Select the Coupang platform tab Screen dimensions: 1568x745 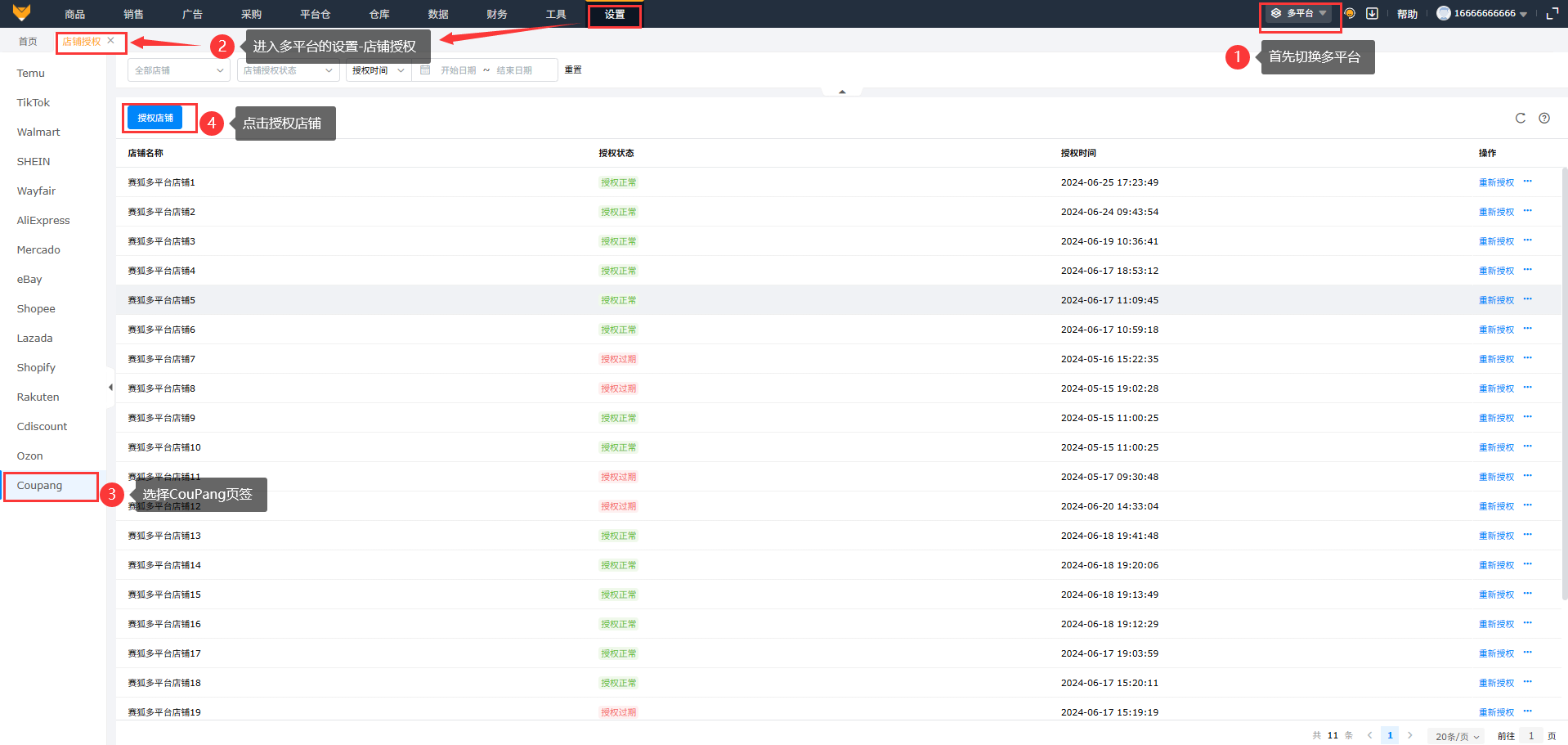[39, 486]
